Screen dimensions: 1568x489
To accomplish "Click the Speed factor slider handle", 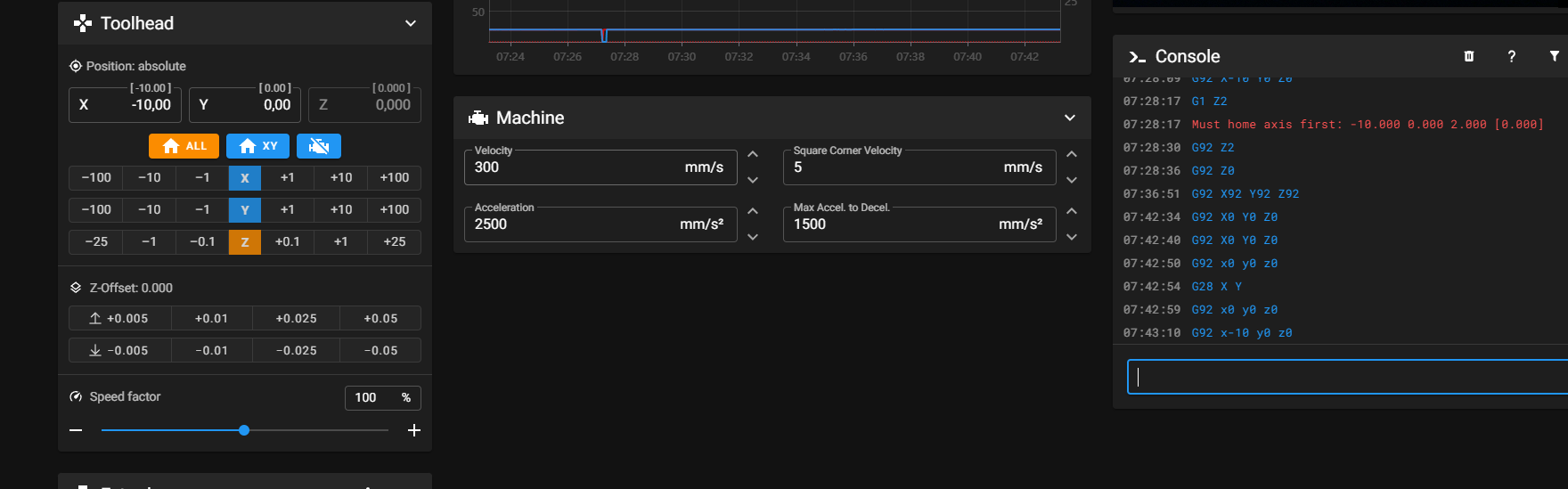I will 244,430.
